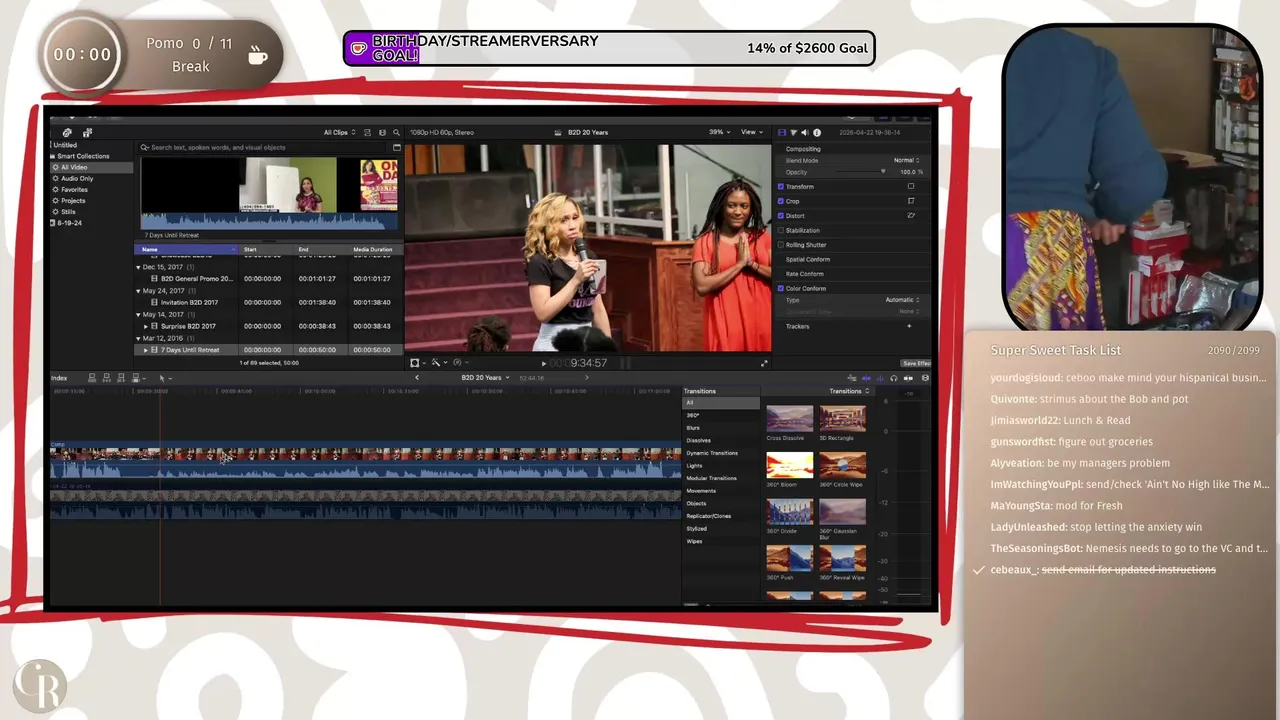
Task: Select Cross Dissolve transition thumbnail
Action: (x=789, y=419)
